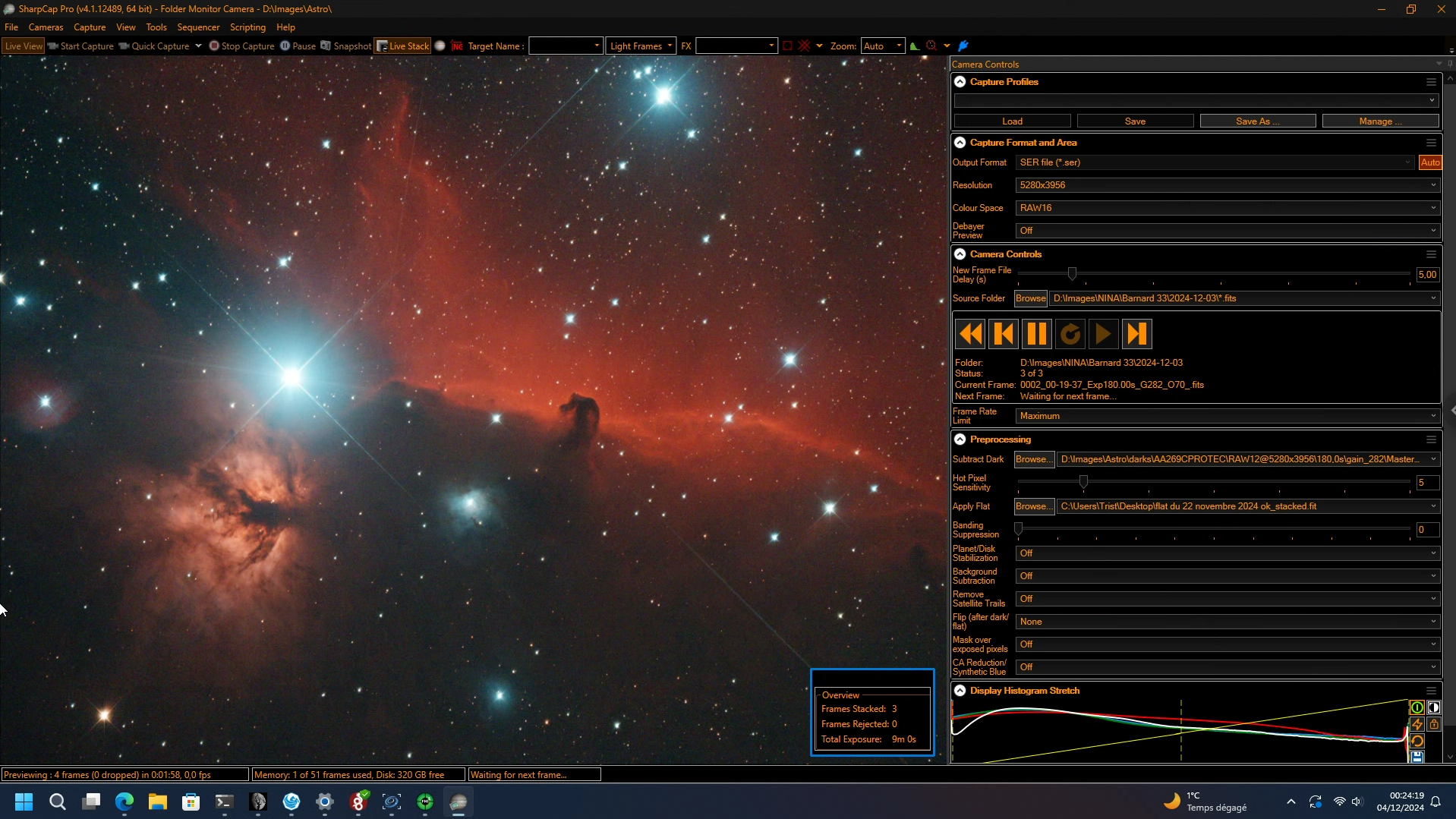Screen dimensions: 1456x819
Task: Open Windows Start menu on taskbar
Action: tap(24, 802)
